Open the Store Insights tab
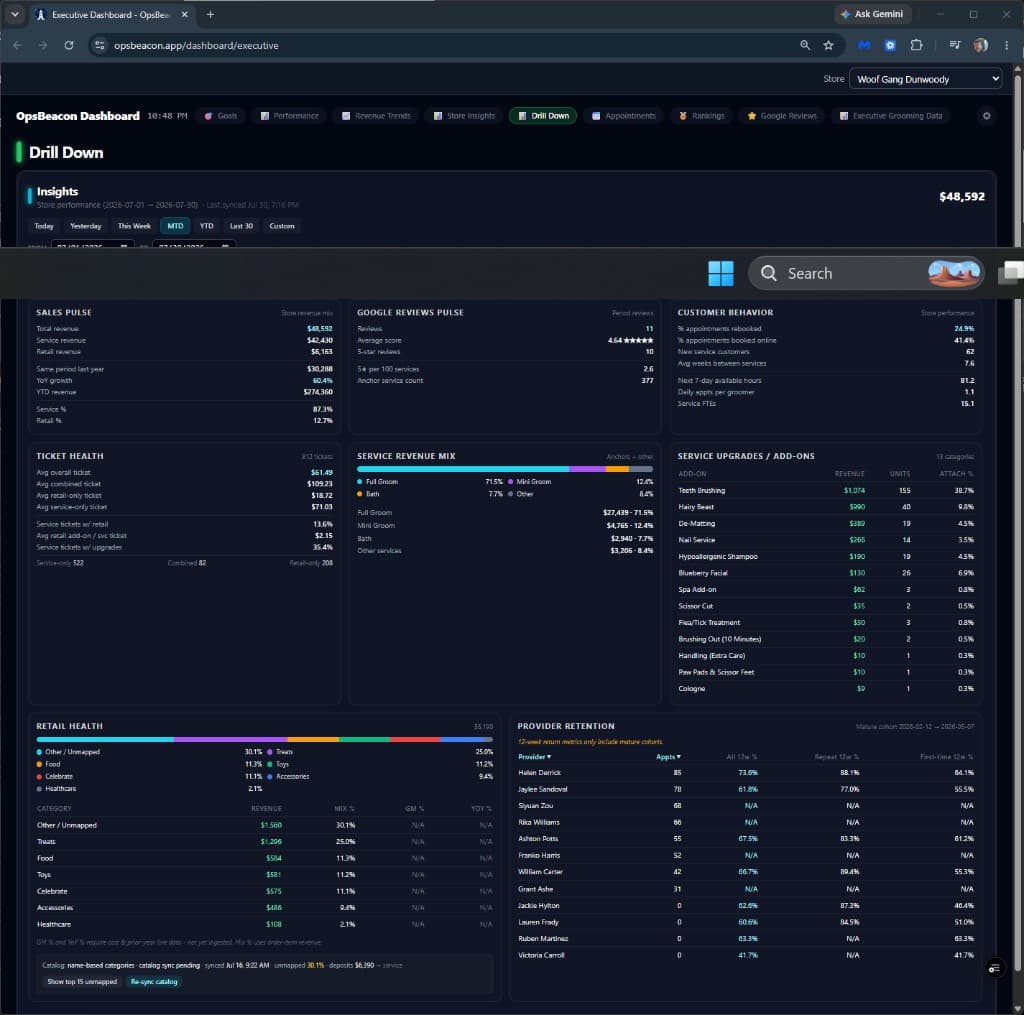 [464, 116]
